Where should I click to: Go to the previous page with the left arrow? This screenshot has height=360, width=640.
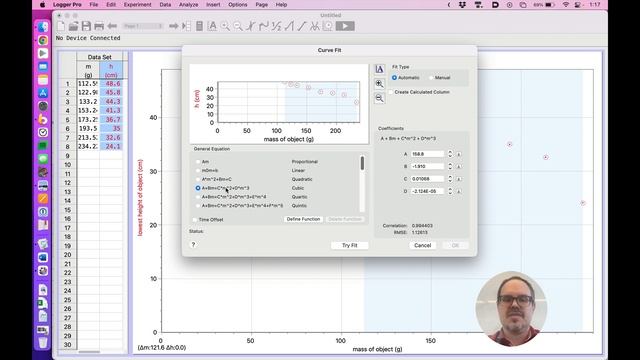pyautogui.click(x=112, y=26)
